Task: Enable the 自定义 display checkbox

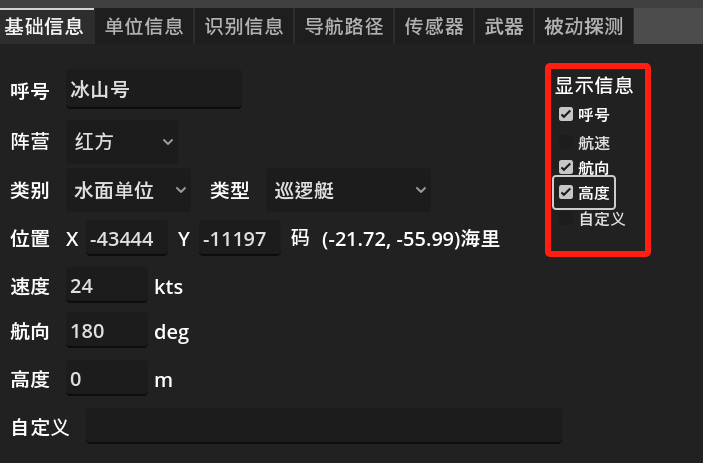Action: click(566, 219)
